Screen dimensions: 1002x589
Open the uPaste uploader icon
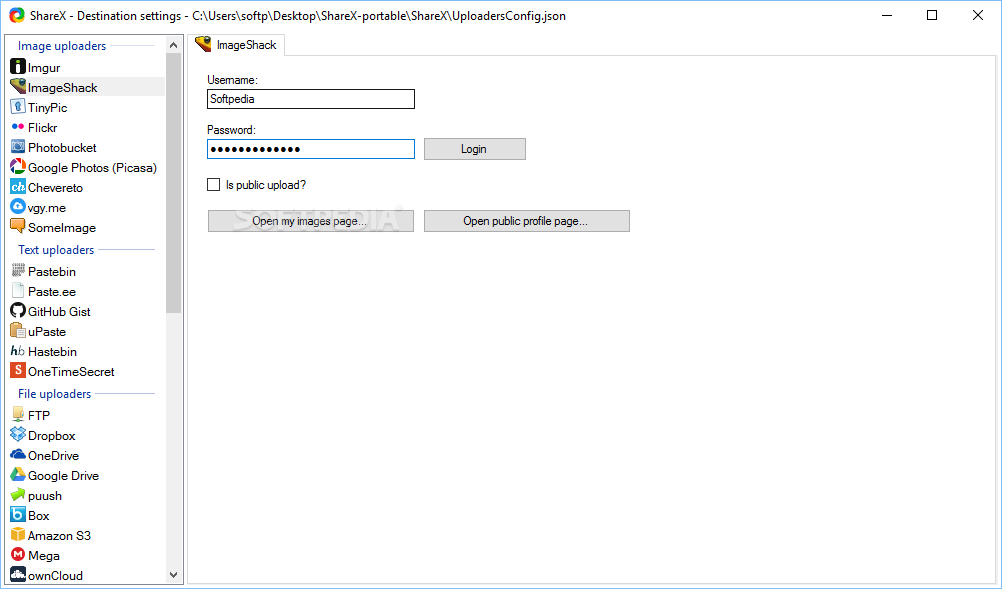(x=18, y=330)
